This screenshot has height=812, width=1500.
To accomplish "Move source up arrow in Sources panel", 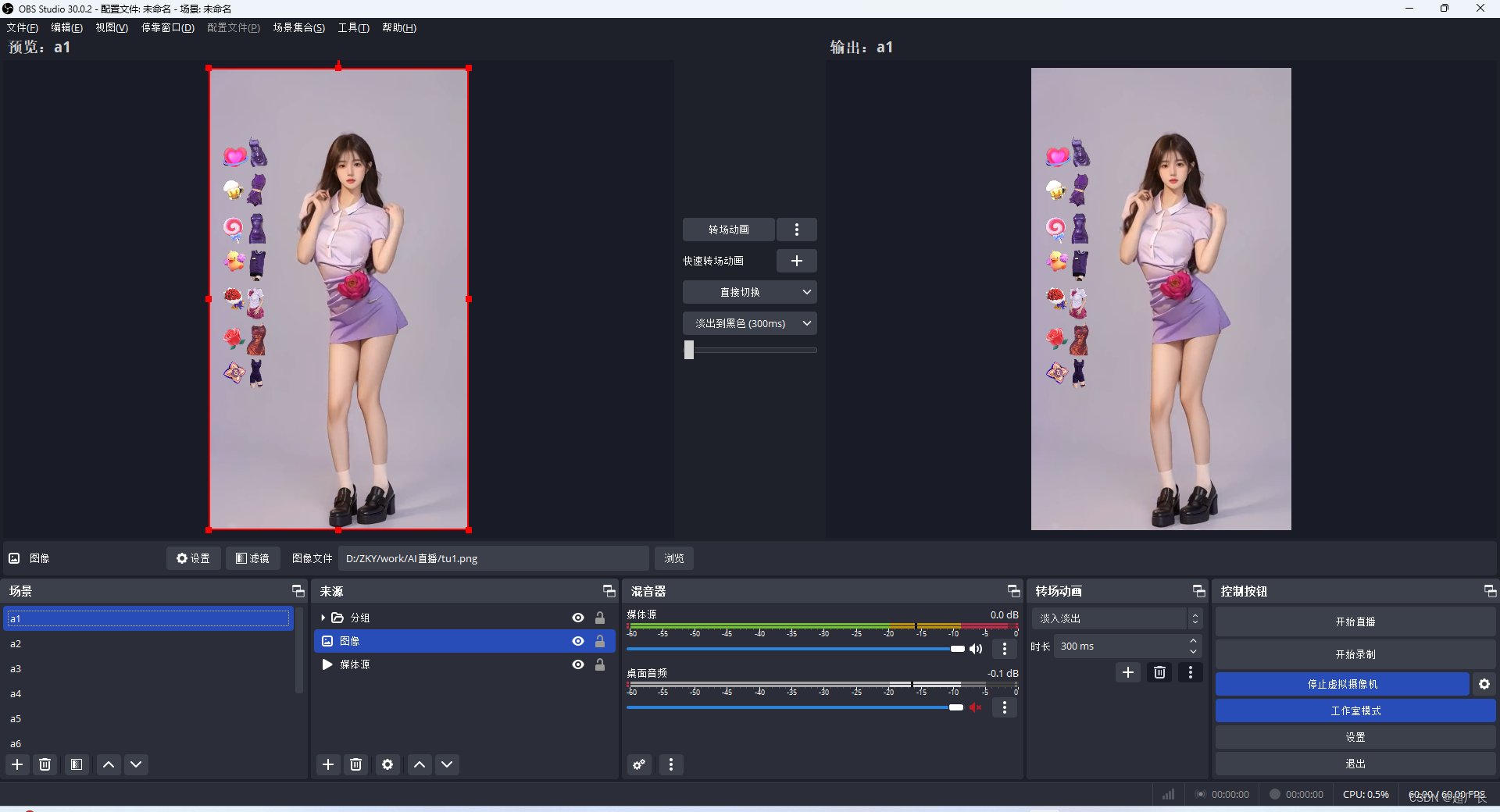I will coord(420,764).
